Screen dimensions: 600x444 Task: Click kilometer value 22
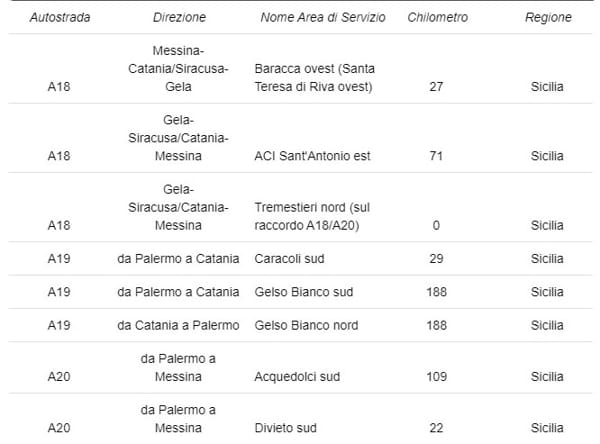436,428
